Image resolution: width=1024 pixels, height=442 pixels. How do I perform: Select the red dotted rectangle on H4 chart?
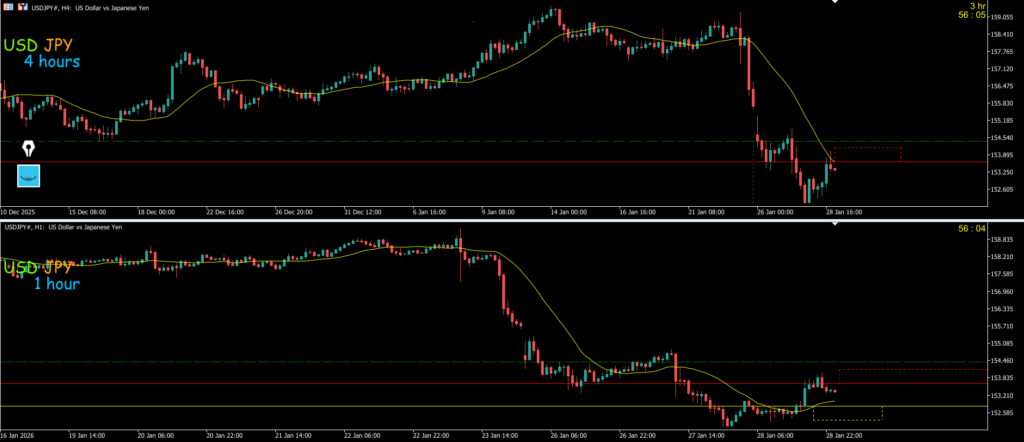click(x=867, y=154)
